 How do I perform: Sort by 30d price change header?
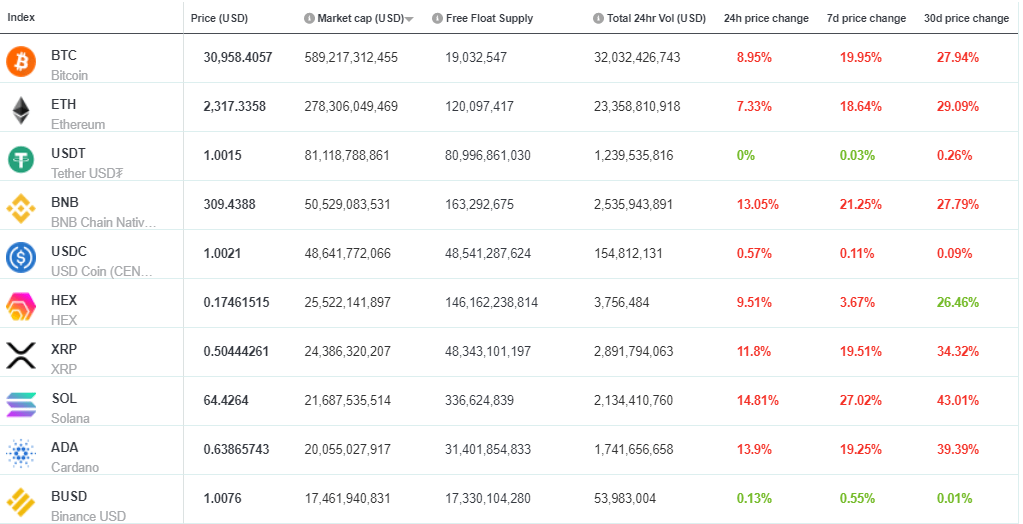click(966, 18)
